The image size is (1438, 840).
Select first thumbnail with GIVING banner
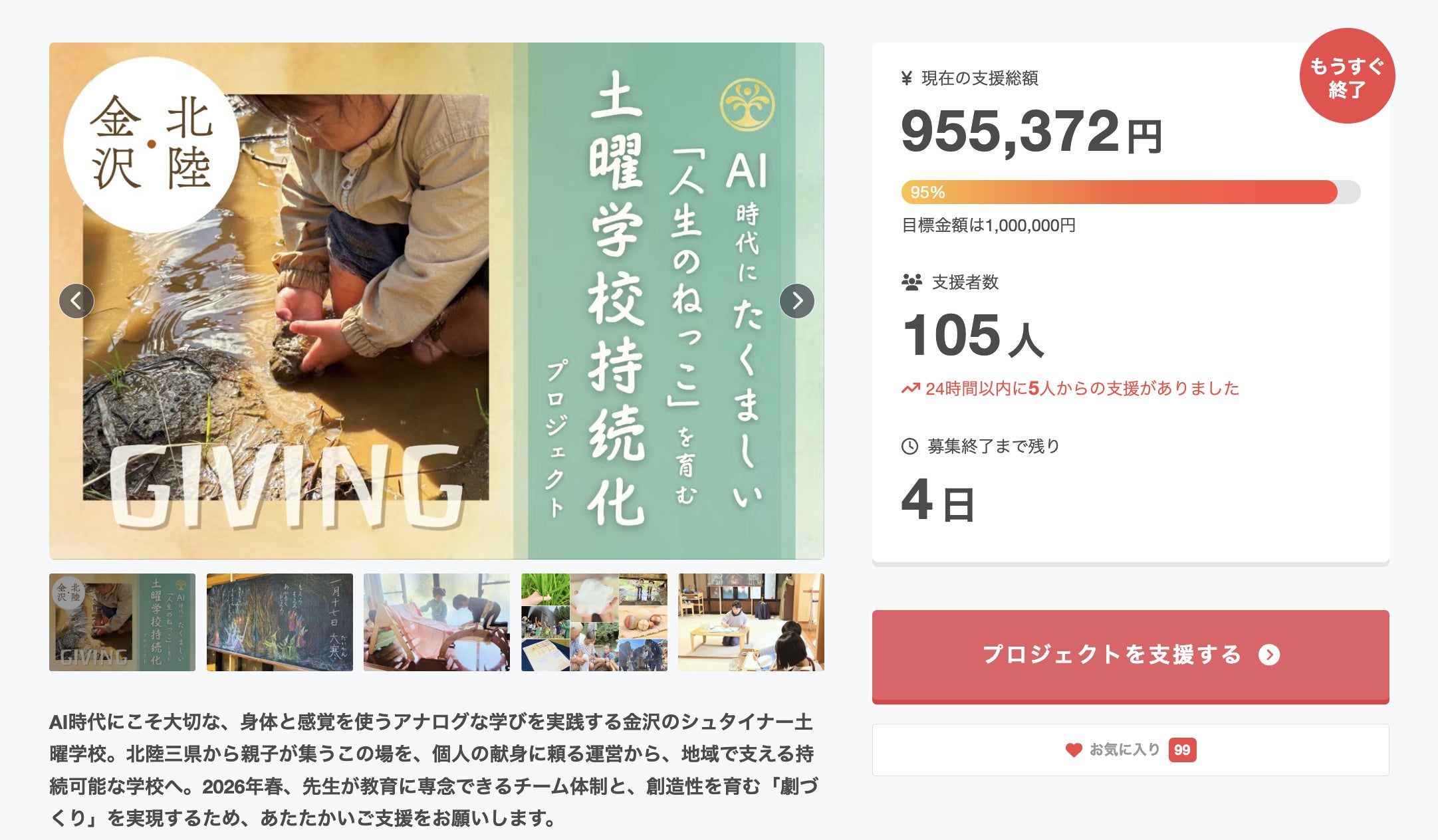pyautogui.click(x=122, y=622)
